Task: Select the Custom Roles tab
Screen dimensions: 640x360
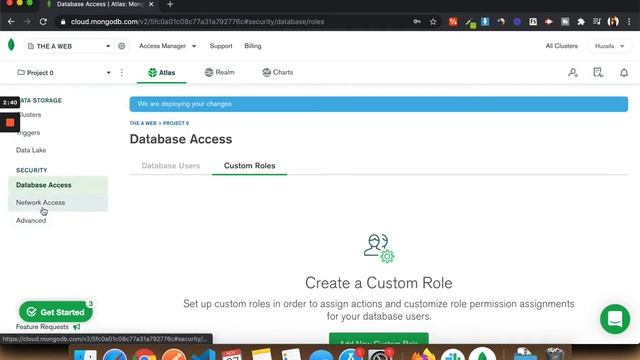Action: pyautogui.click(x=249, y=166)
